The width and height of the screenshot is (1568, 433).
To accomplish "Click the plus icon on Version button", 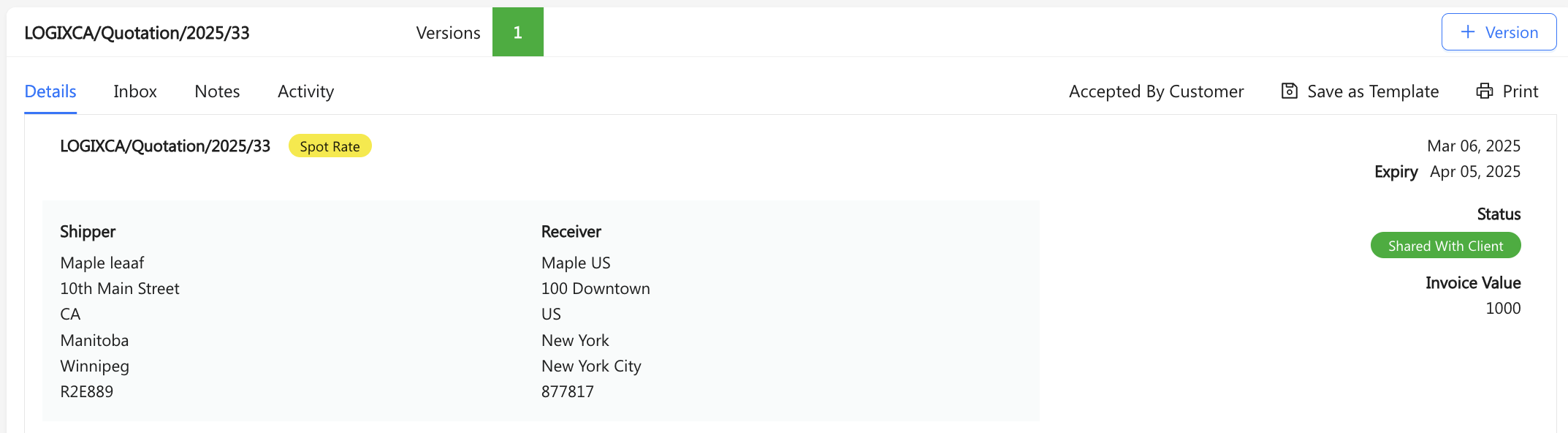I will click(x=1467, y=32).
